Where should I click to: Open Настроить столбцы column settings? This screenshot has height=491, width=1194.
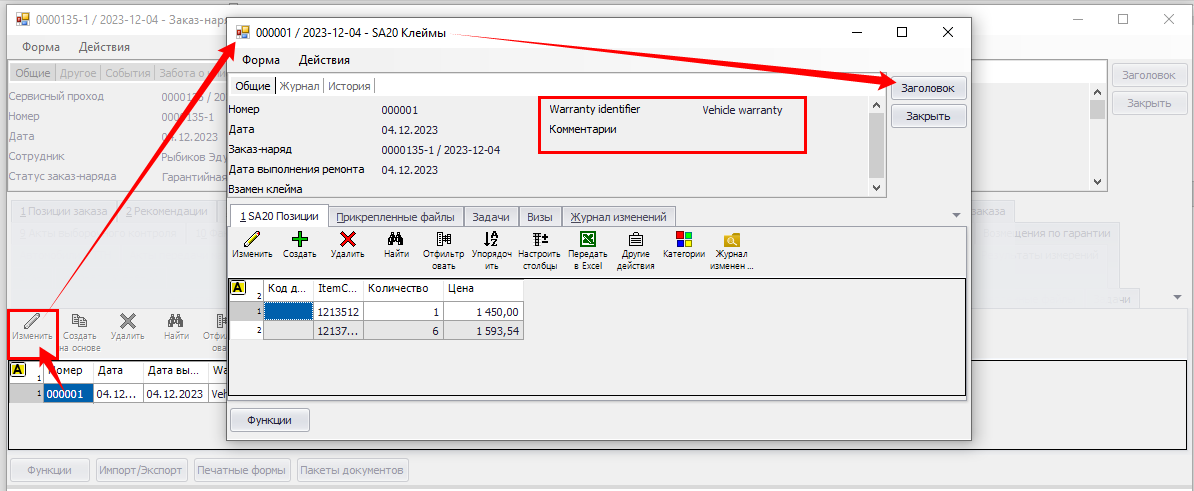540,239
